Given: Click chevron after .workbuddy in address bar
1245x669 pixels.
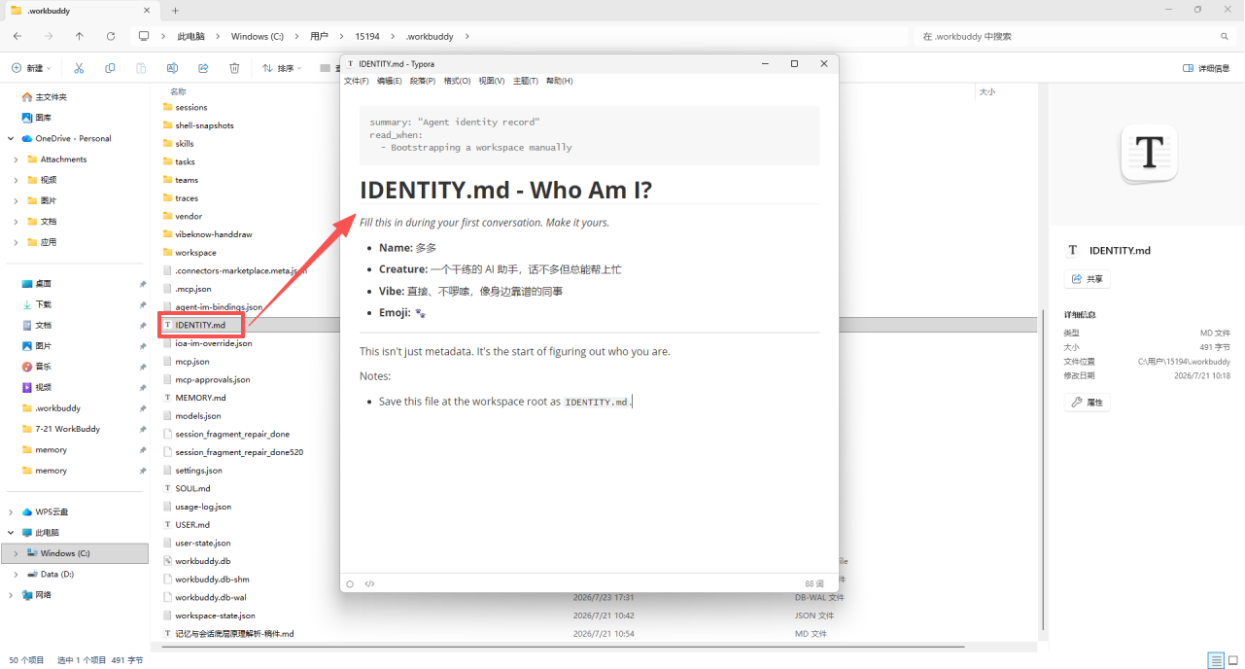Looking at the screenshot, I should click(x=467, y=36).
